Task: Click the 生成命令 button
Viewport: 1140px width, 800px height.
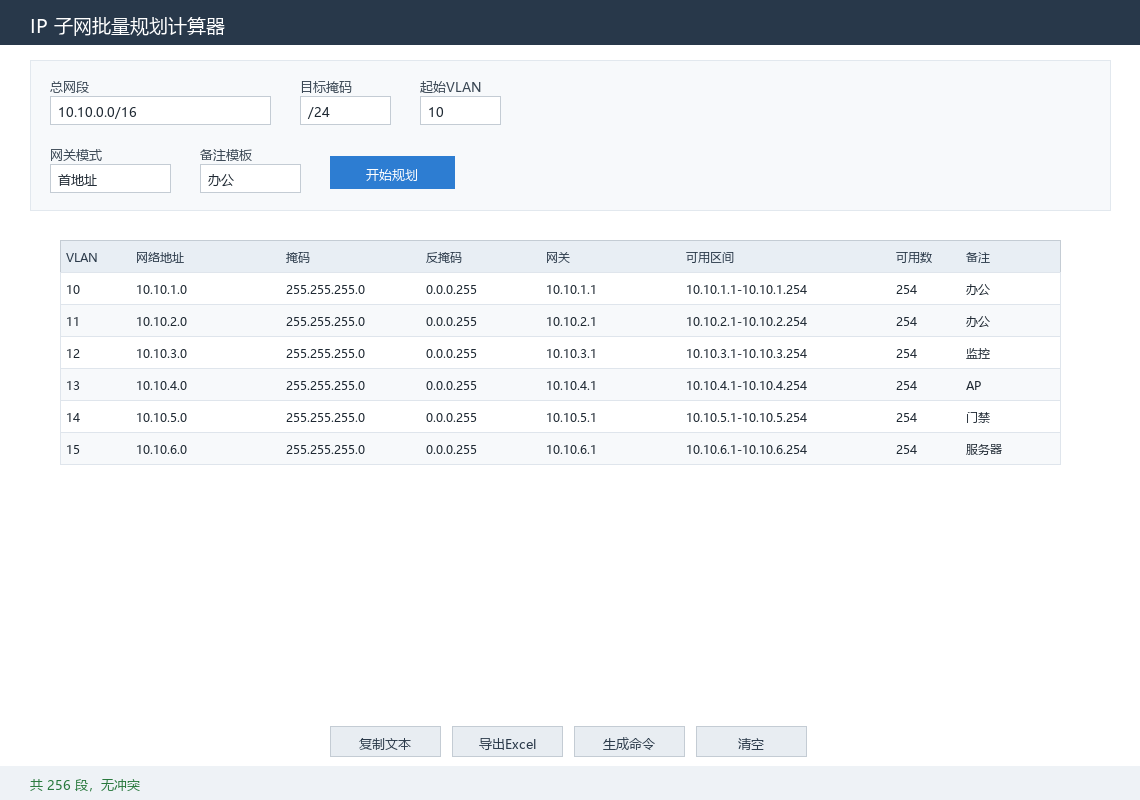Action: click(x=630, y=742)
